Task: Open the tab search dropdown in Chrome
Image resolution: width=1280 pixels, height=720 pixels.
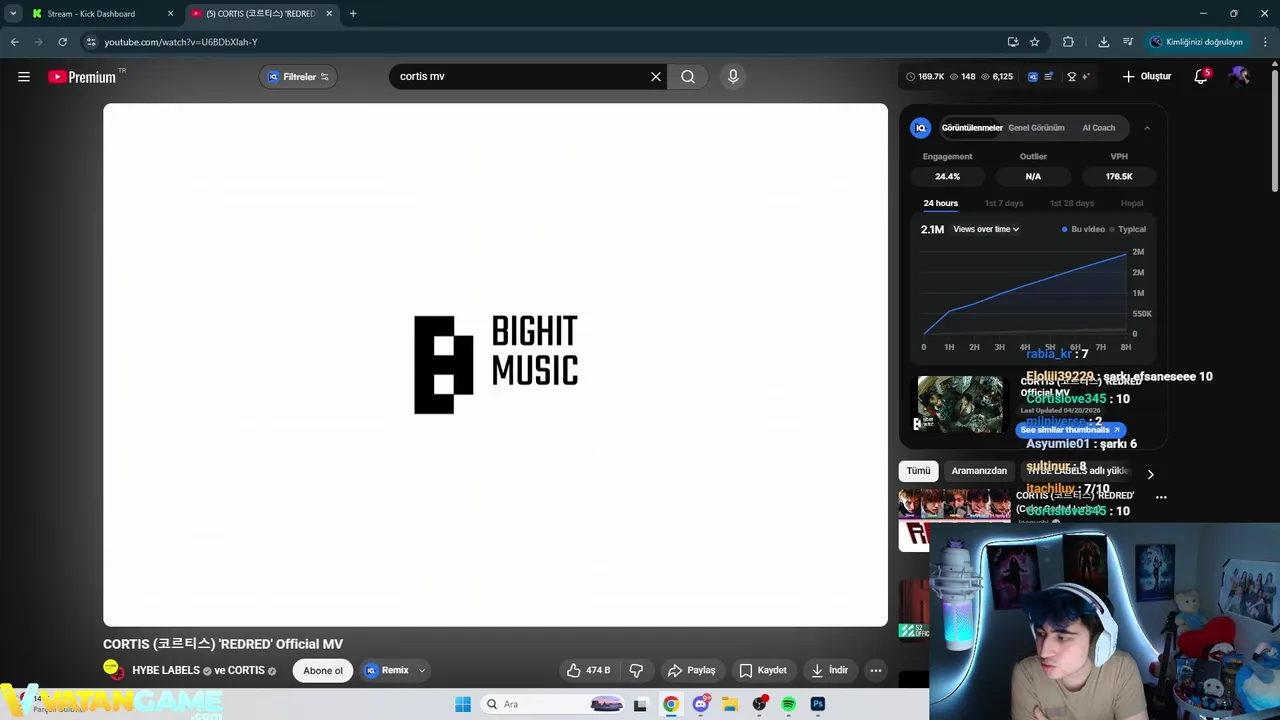Action: click(x=13, y=14)
